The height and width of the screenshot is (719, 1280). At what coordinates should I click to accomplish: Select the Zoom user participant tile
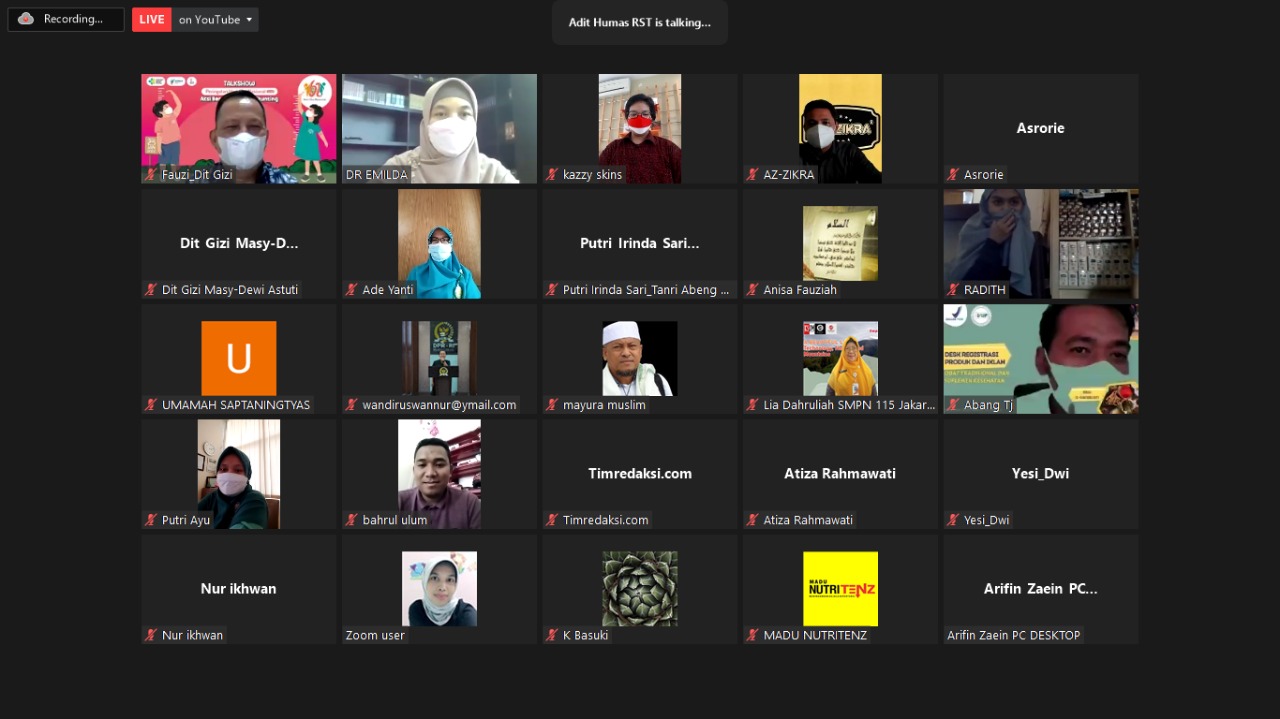[x=439, y=589]
